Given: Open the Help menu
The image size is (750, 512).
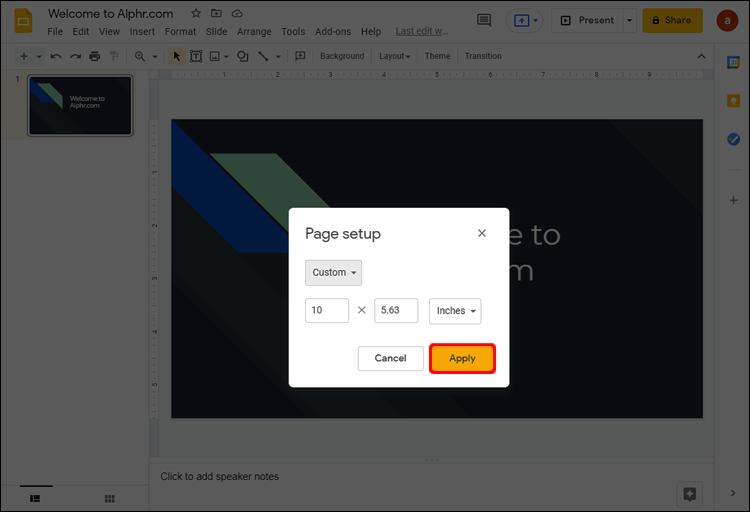Looking at the screenshot, I should pyautogui.click(x=371, y=32).
